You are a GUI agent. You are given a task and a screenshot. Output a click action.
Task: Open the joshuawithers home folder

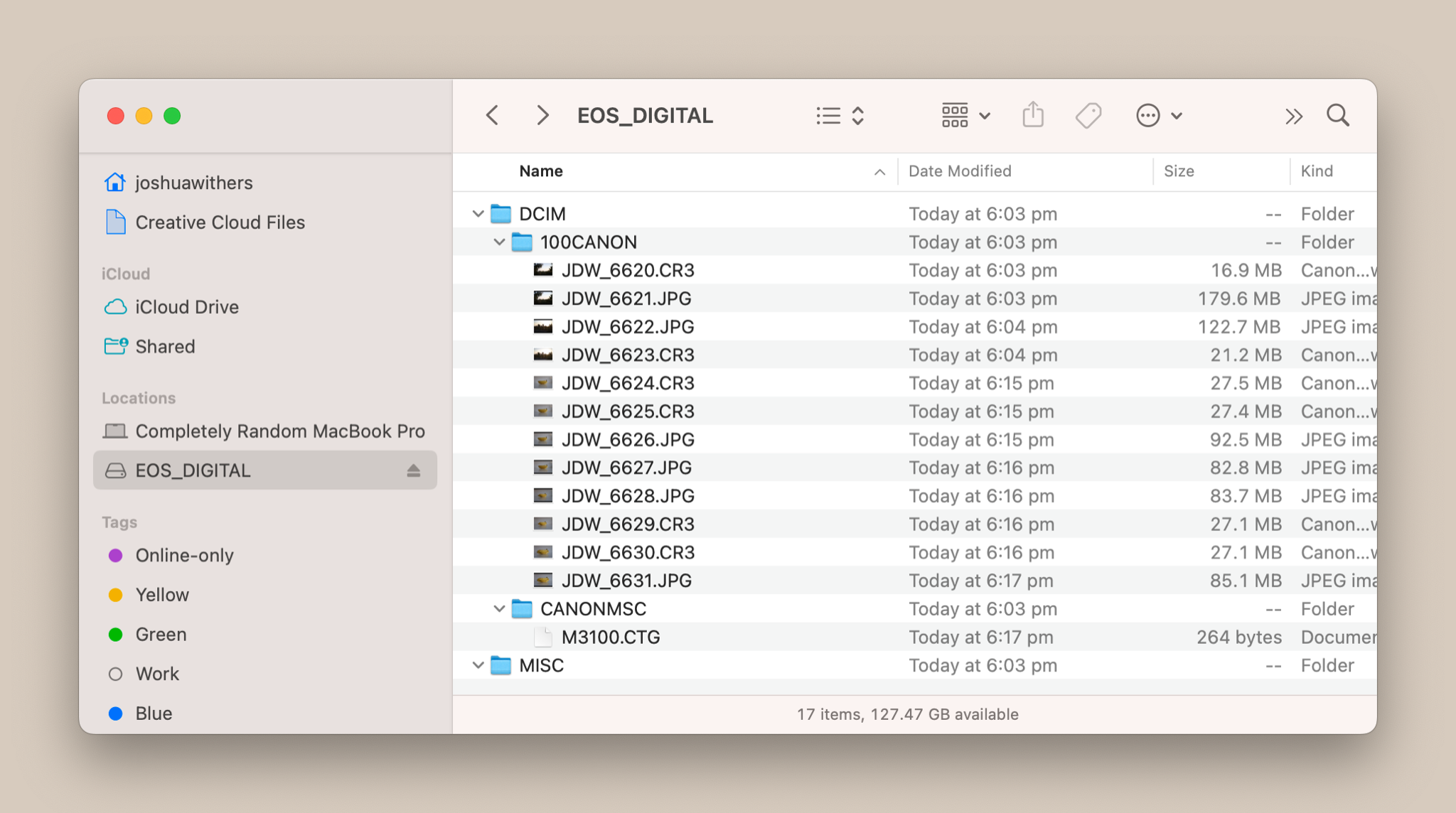tap(193, 183)
